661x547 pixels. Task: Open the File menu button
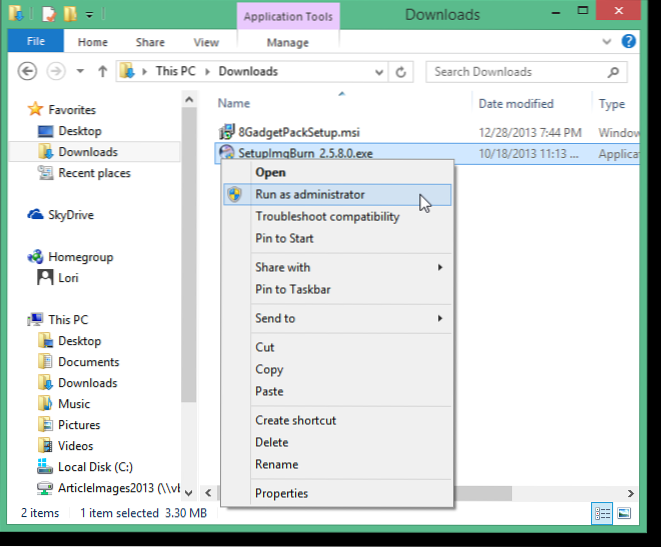click(x=35, y=42)
